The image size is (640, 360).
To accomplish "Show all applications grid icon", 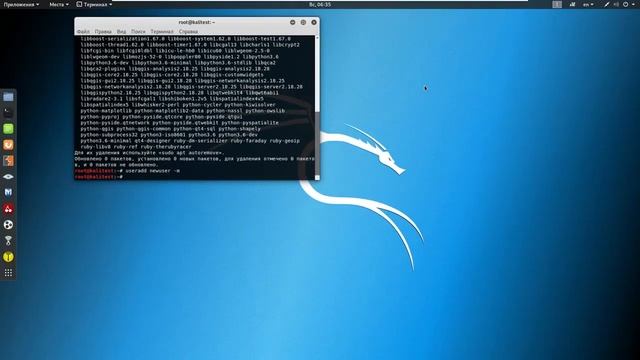I will 8,273.
